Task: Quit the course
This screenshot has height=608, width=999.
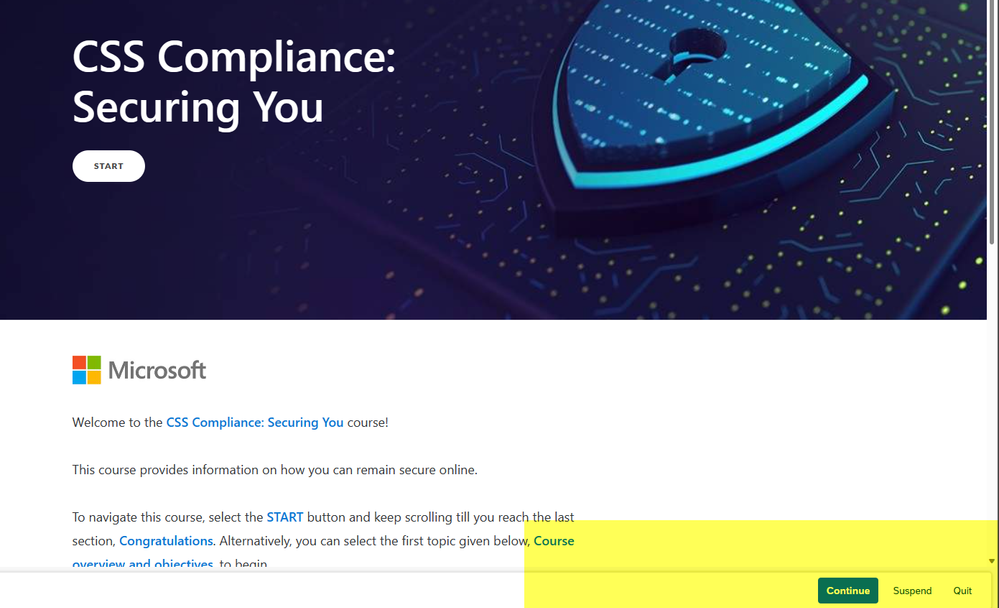Action: pos(962,591)
